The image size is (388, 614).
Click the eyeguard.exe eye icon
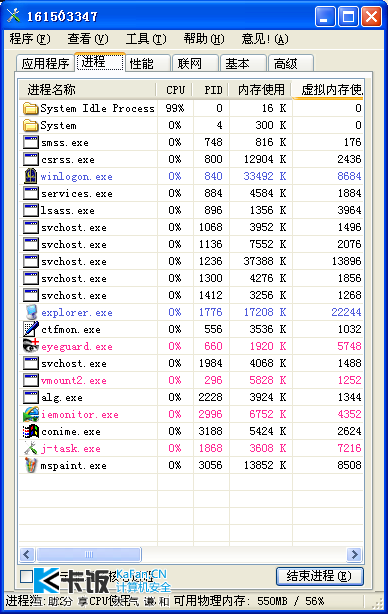(x=31, y=346)
